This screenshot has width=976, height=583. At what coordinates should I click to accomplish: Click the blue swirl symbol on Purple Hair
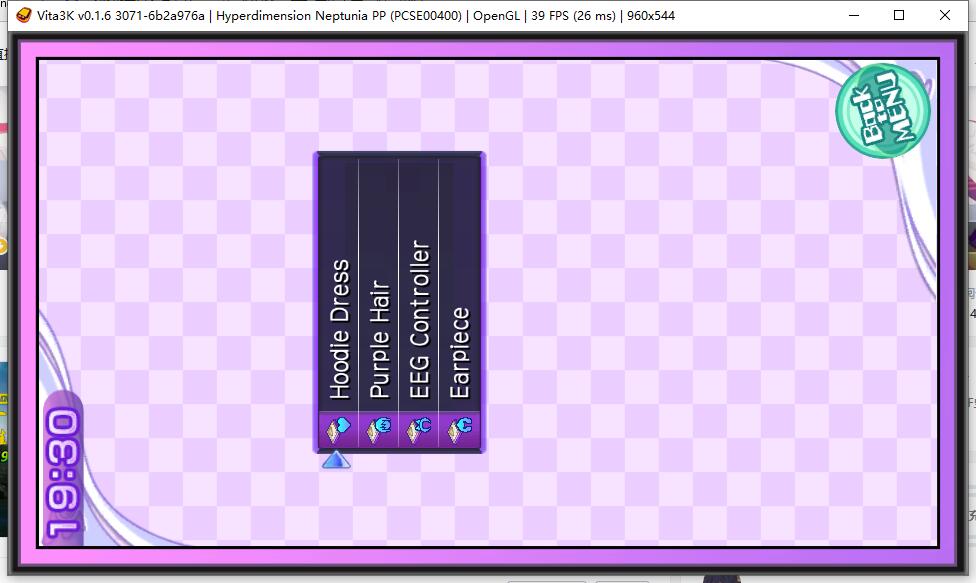point(382,423)
